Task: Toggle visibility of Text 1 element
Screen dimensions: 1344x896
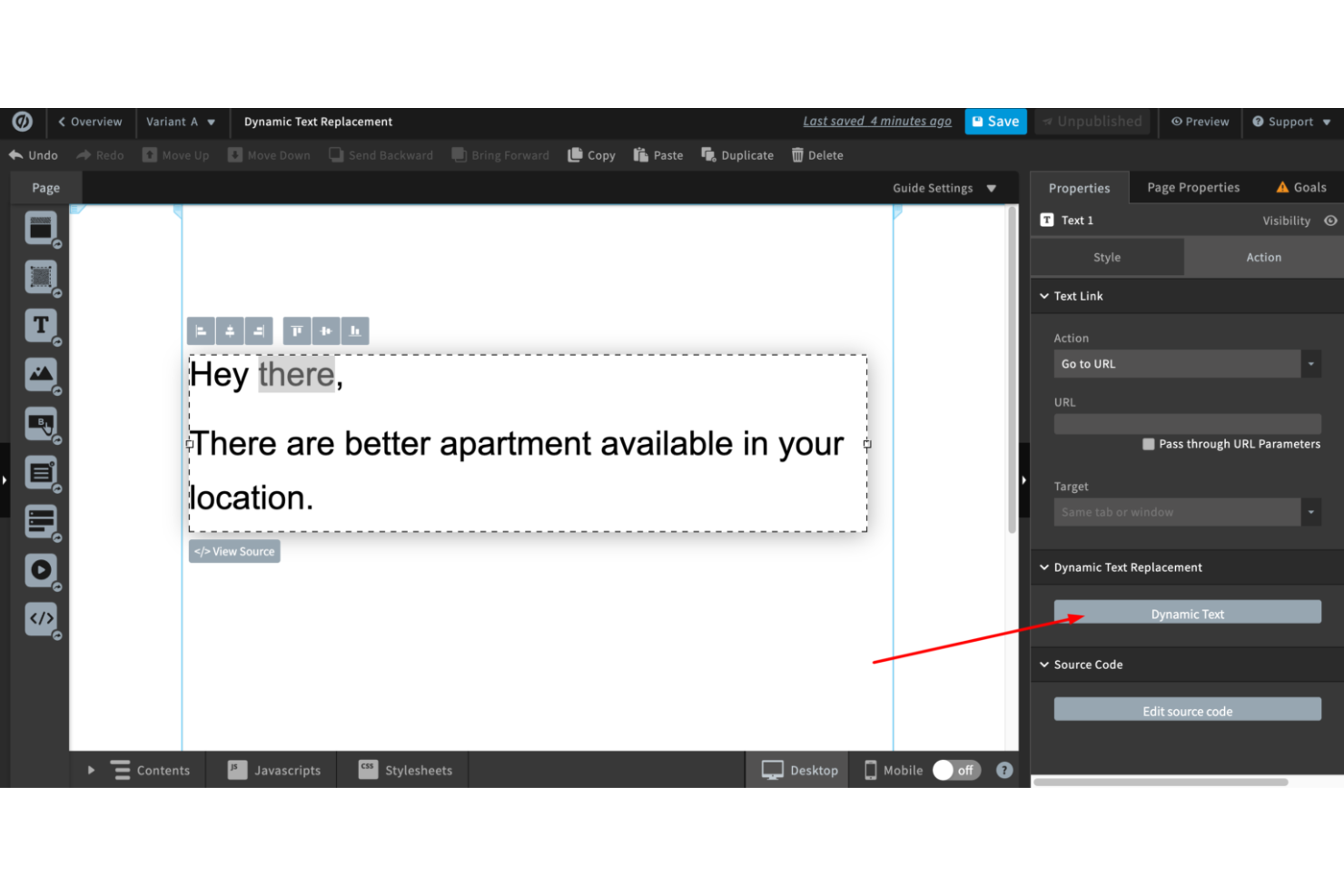Action: [x=1329, y=220]
